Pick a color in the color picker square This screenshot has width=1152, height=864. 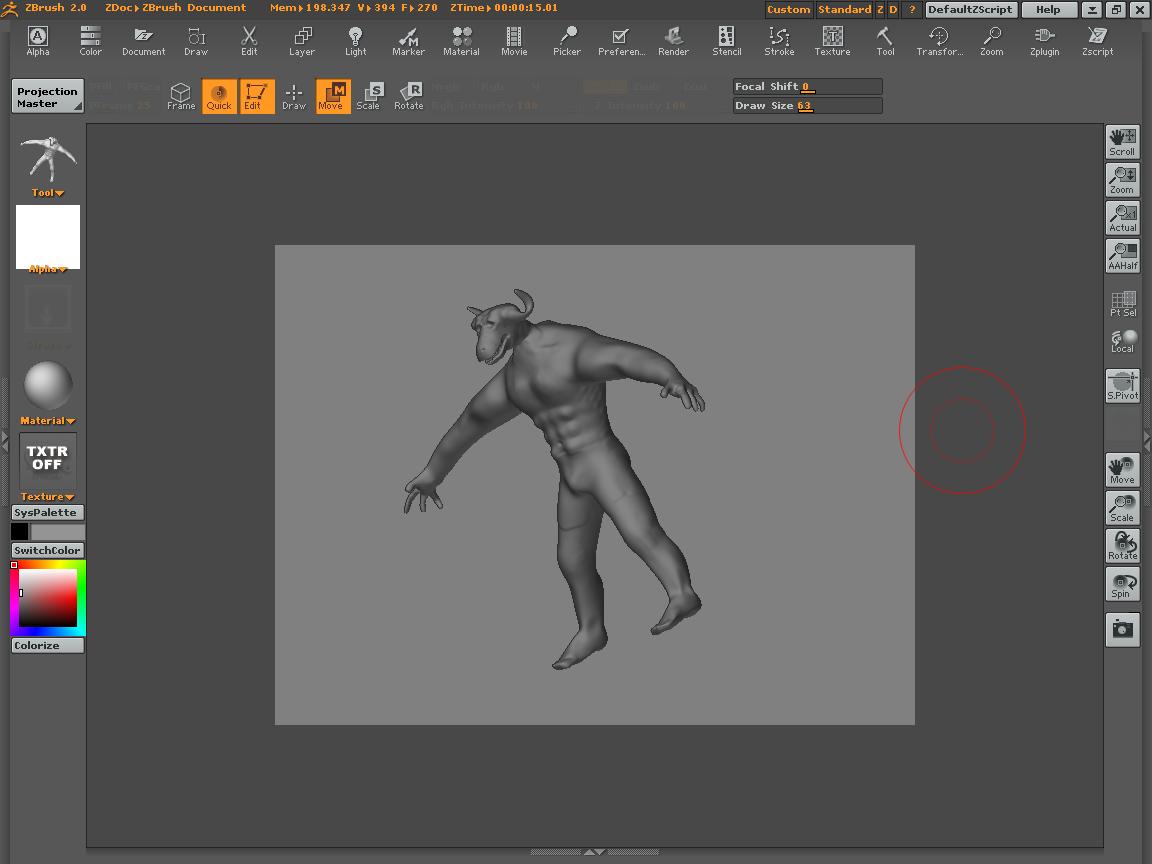point(48,598)
